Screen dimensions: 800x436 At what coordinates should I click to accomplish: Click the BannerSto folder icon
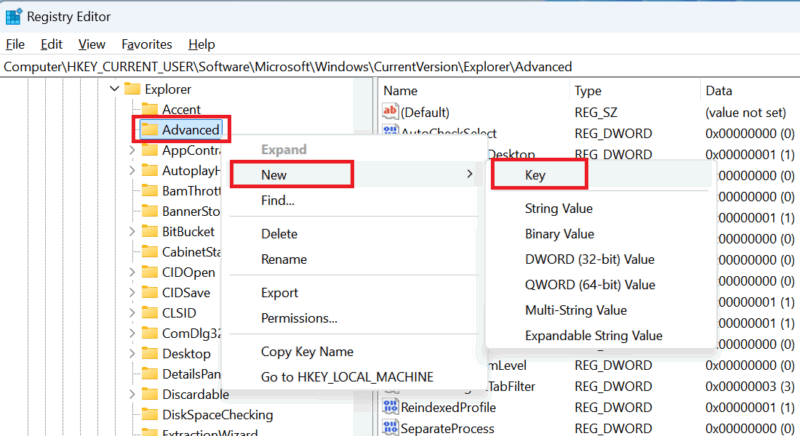pos(149,211)
